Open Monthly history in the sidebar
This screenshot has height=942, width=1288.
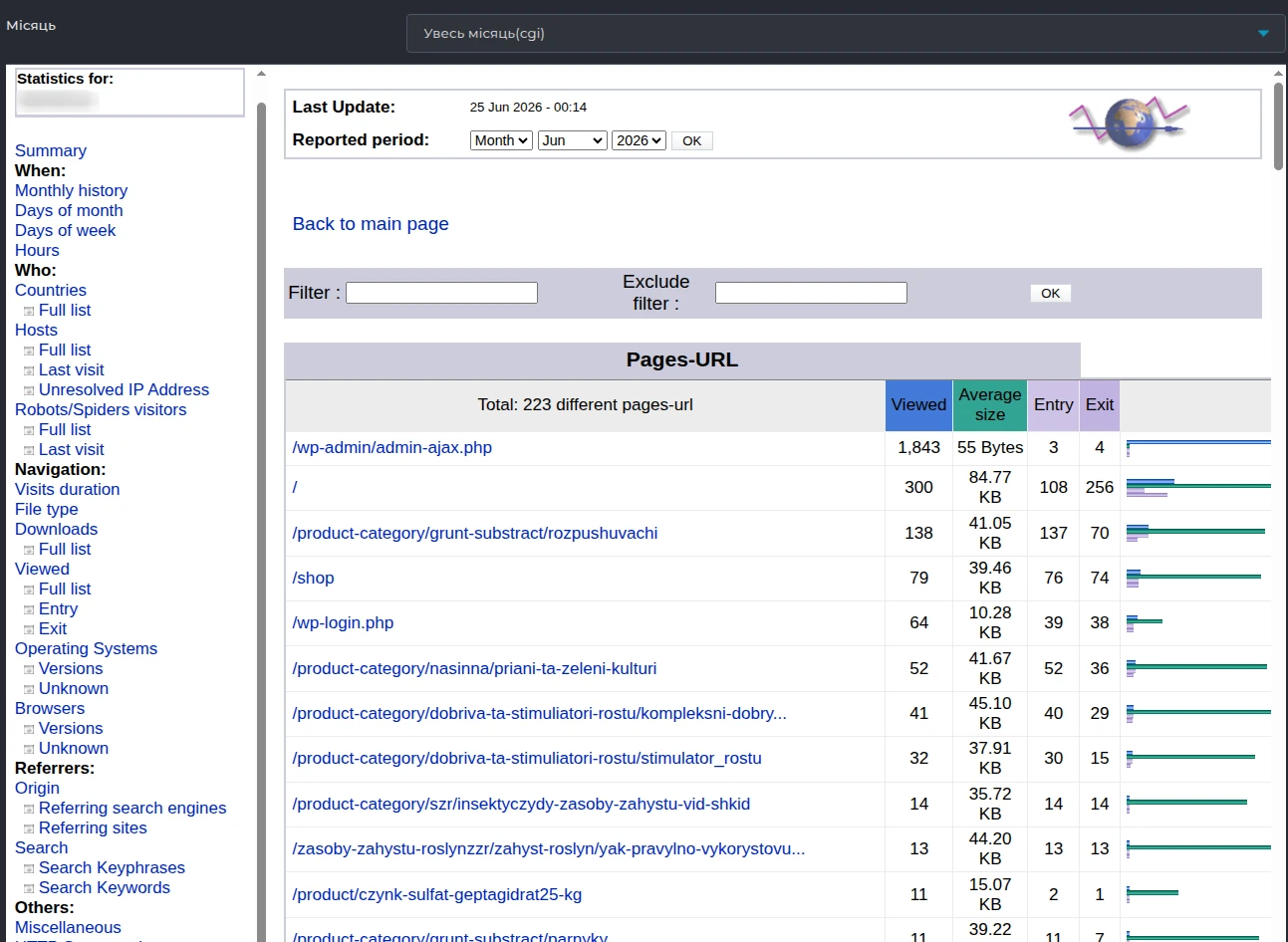(71, 190)
